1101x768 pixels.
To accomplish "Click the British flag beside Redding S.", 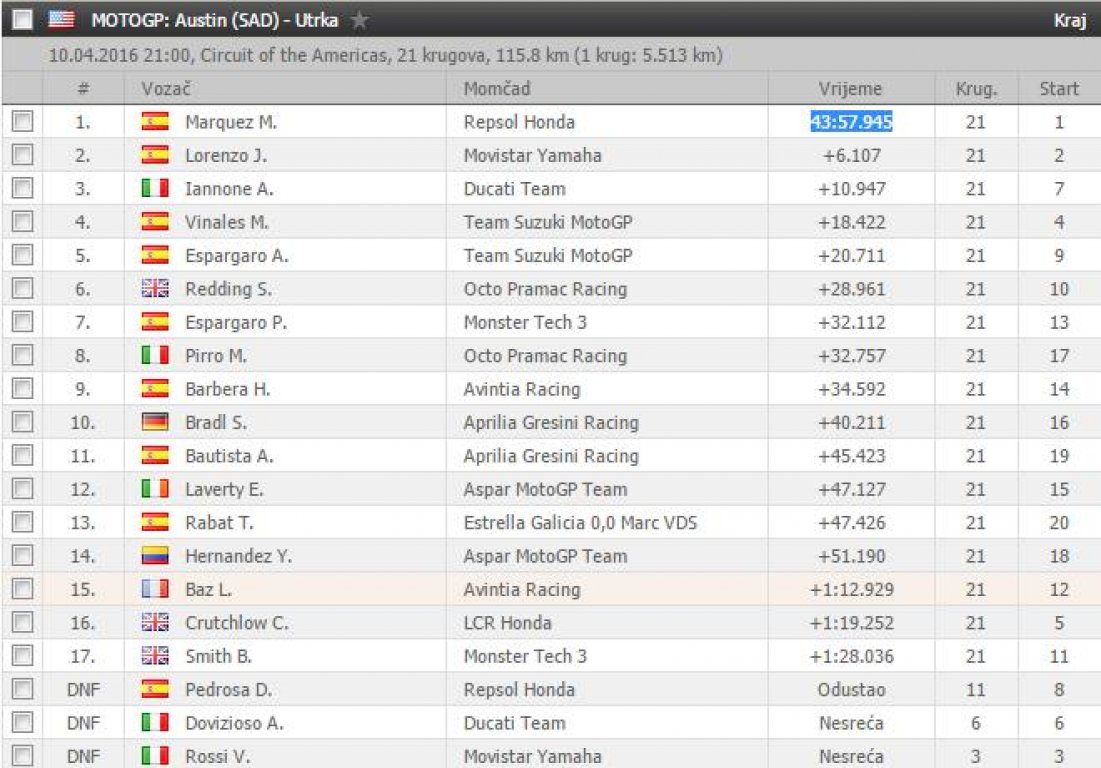I will pos(155,289).
